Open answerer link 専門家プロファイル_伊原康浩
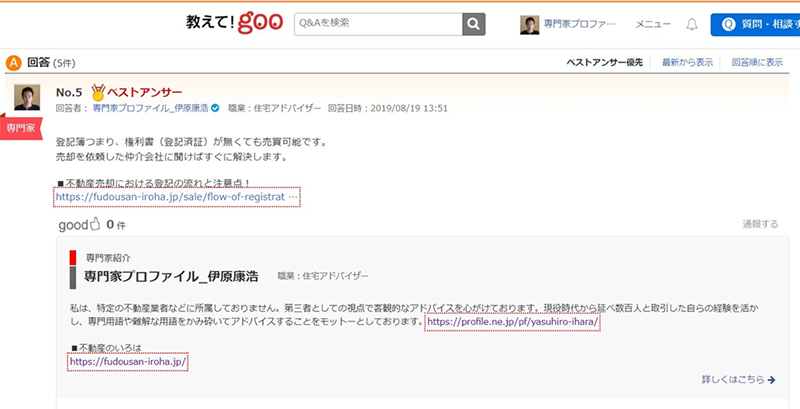This screenshot has height=409, width=800. pos(151,108)
